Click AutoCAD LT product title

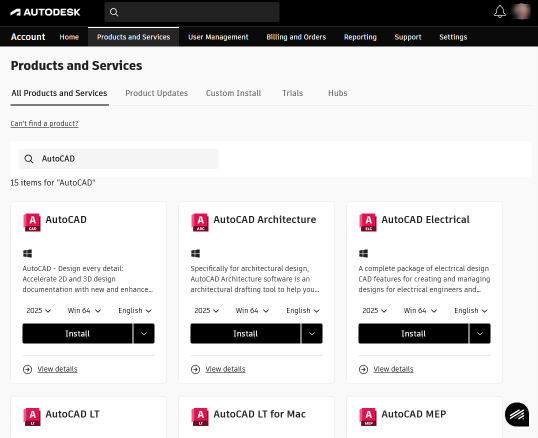(72, 414)
